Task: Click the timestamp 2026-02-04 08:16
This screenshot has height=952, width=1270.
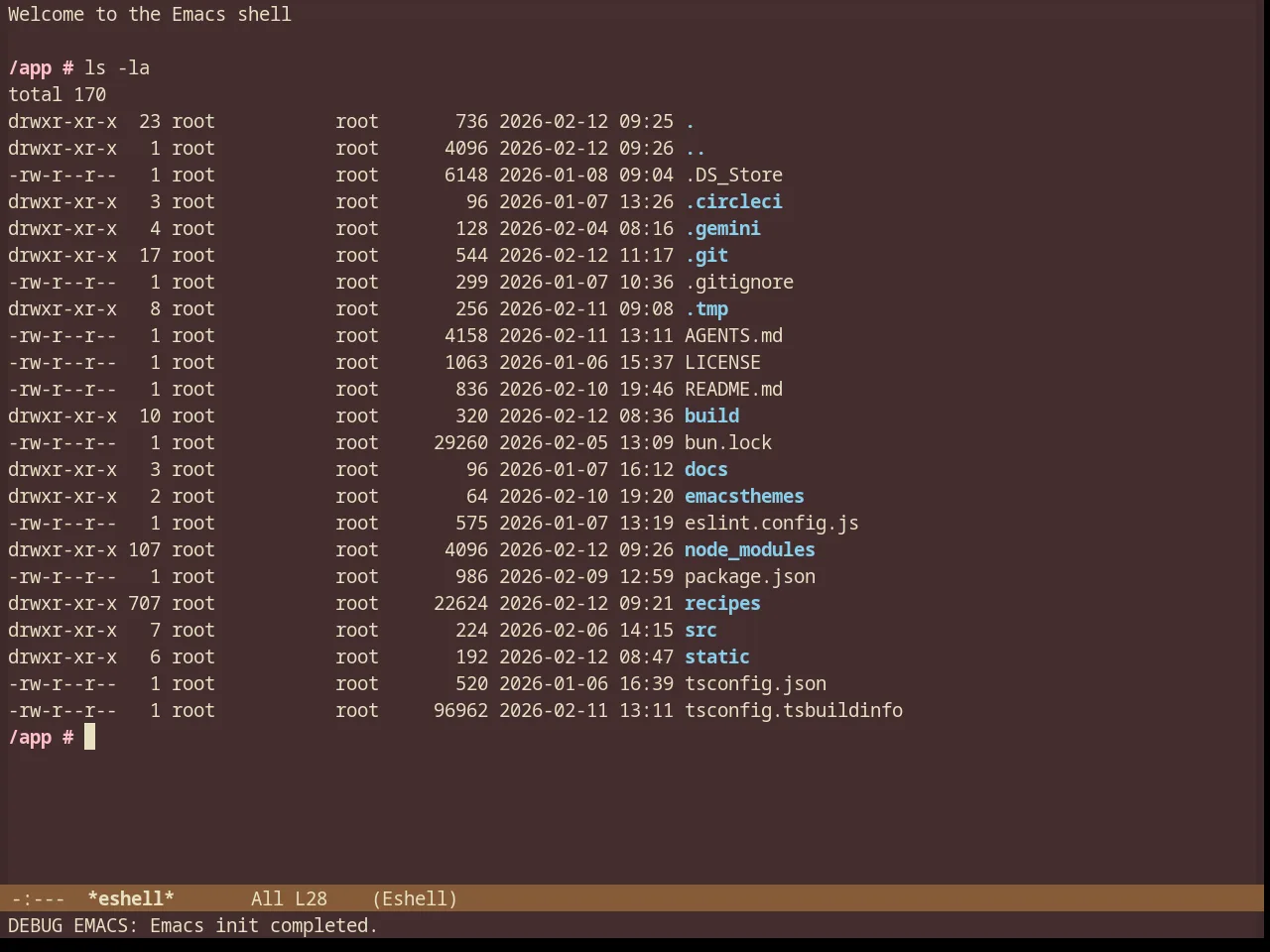Action: (586, 228)
